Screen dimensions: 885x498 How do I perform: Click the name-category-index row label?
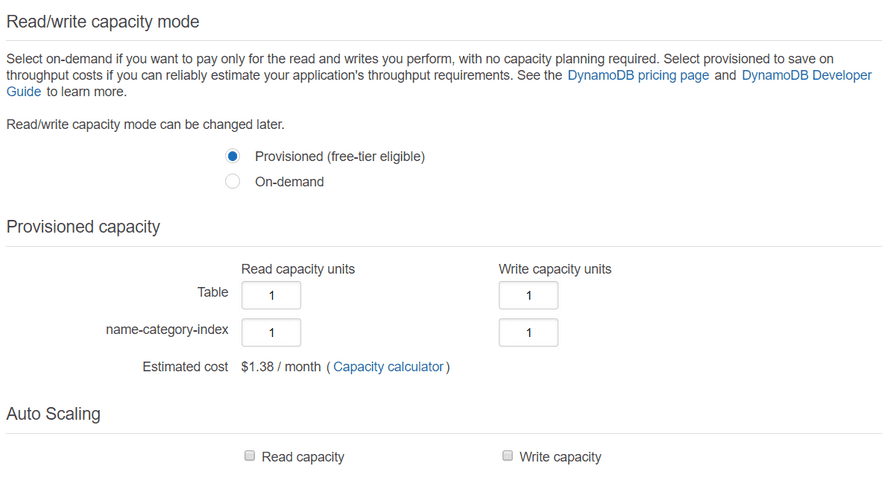[x=167, y=330]
